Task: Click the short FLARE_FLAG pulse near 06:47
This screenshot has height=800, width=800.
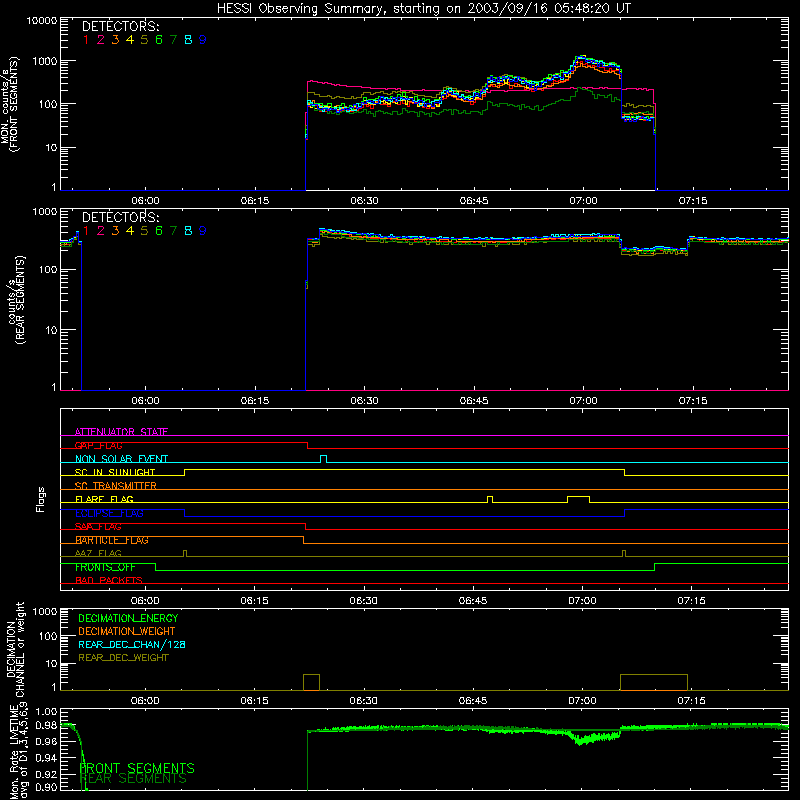Action: 490,499
